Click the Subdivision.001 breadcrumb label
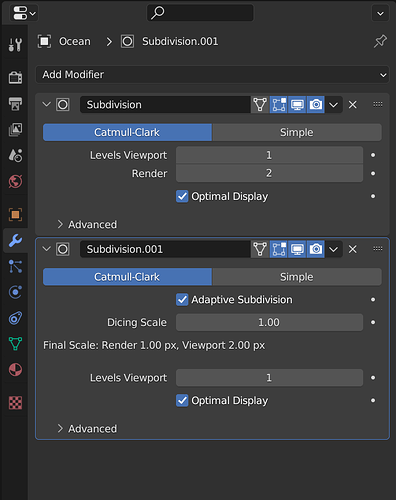This screenshot has height=500, width=396. (x=180, y=42)
